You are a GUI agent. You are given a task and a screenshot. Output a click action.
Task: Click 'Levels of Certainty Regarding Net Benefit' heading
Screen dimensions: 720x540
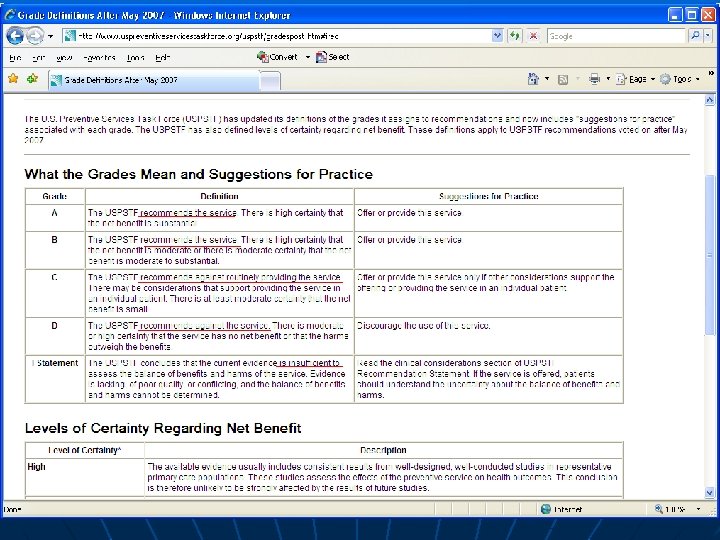[x=163, y=428]
